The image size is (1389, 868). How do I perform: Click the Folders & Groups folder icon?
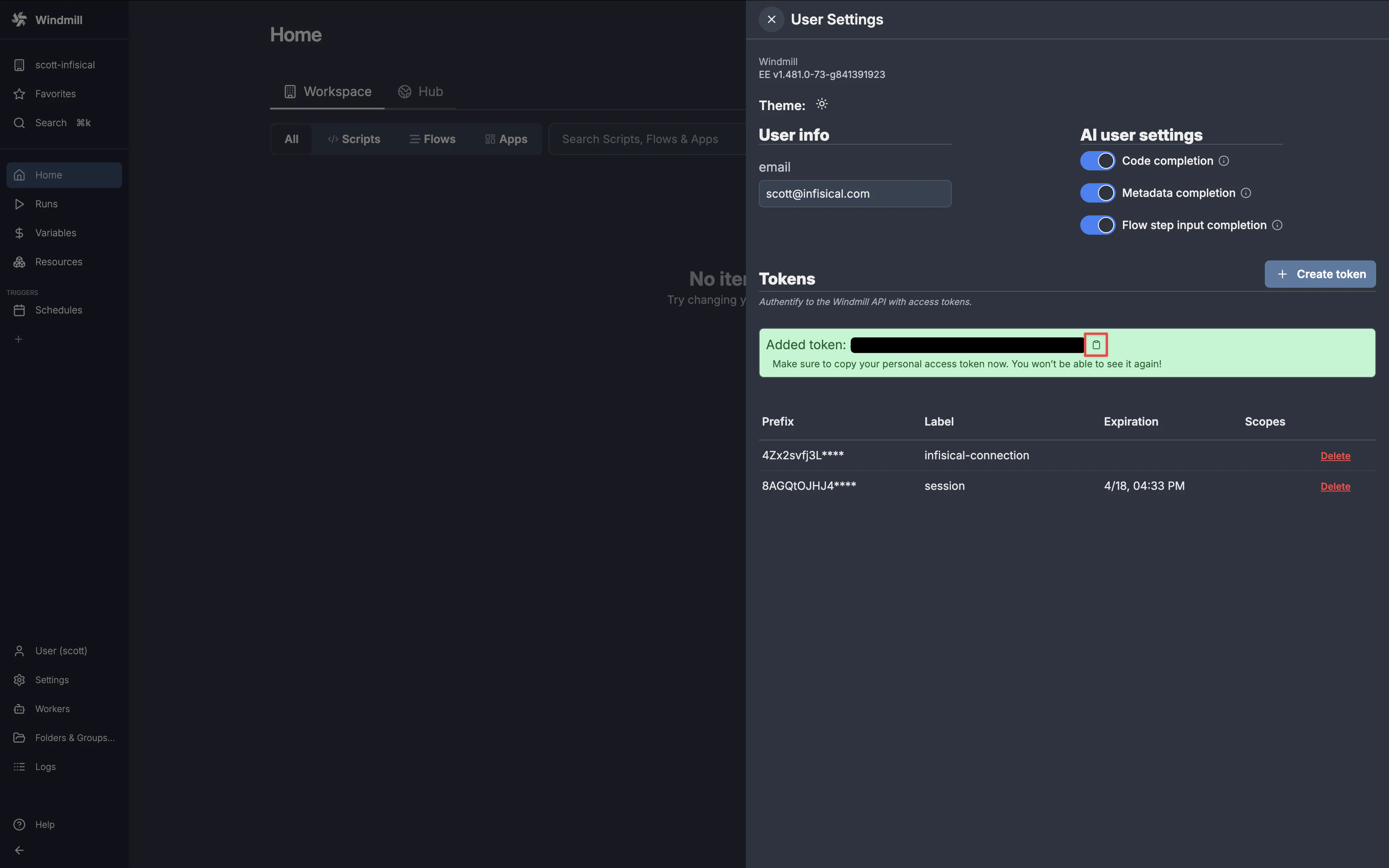pyautogui.click(x=20, y=738)
